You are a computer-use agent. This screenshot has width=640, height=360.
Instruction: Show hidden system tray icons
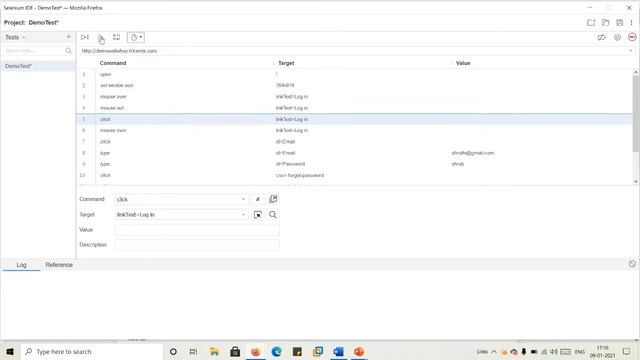[x=493, y=351]
